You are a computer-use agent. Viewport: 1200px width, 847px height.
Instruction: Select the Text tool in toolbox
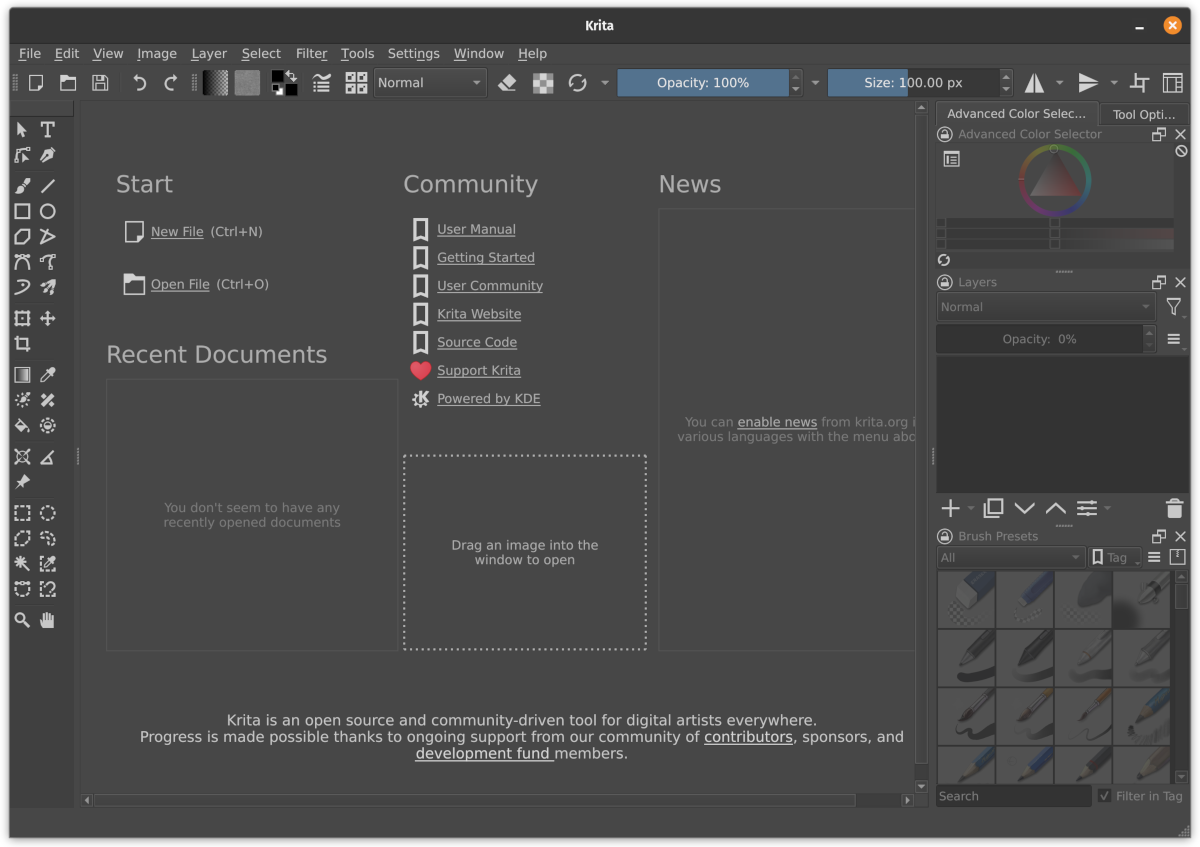47,130
